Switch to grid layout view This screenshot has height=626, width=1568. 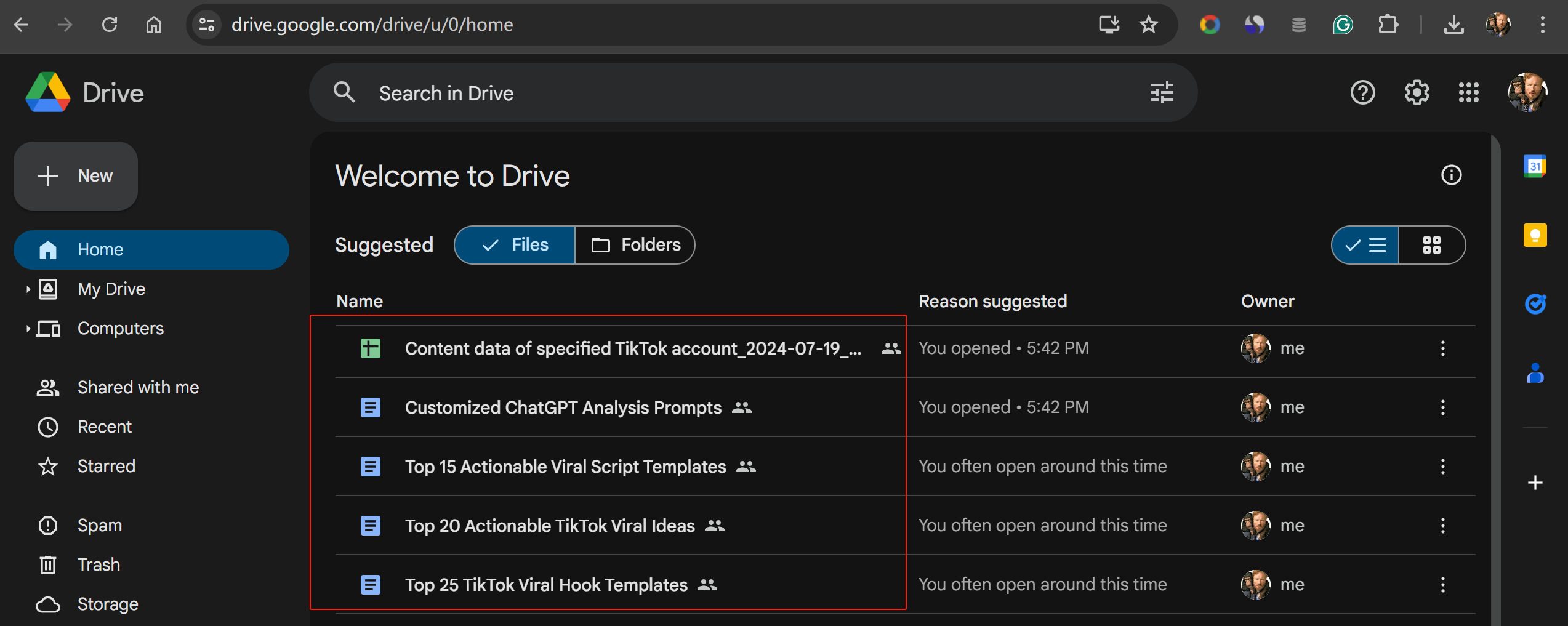(x=1431, y=245)
